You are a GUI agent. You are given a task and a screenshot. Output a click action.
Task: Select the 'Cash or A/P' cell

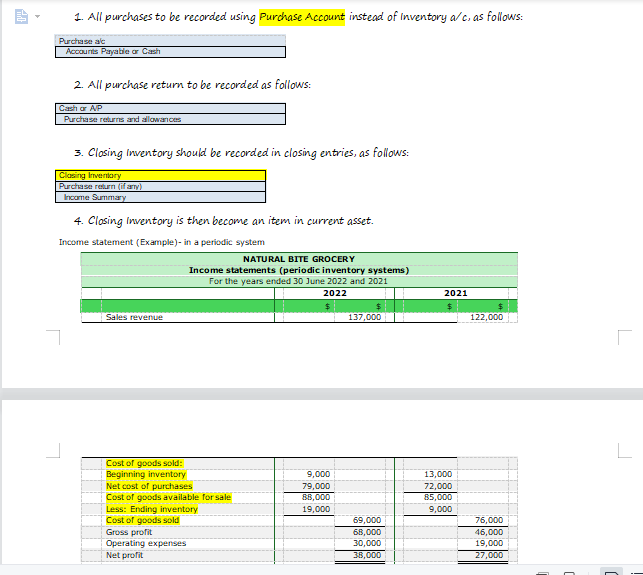170,108
